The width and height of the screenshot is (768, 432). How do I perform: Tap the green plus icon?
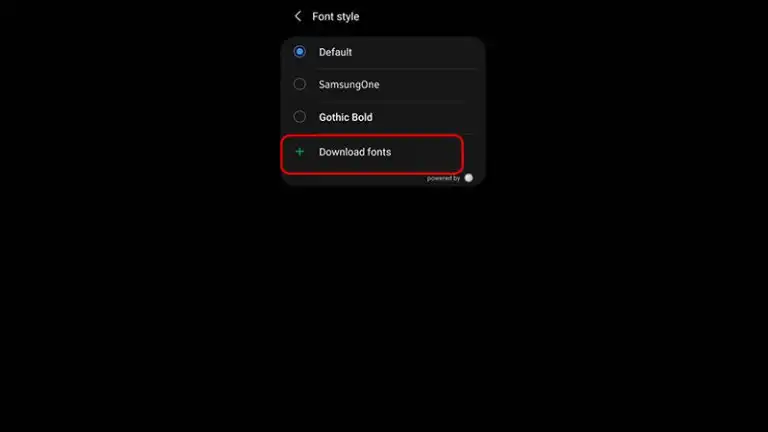coord(299,152)
